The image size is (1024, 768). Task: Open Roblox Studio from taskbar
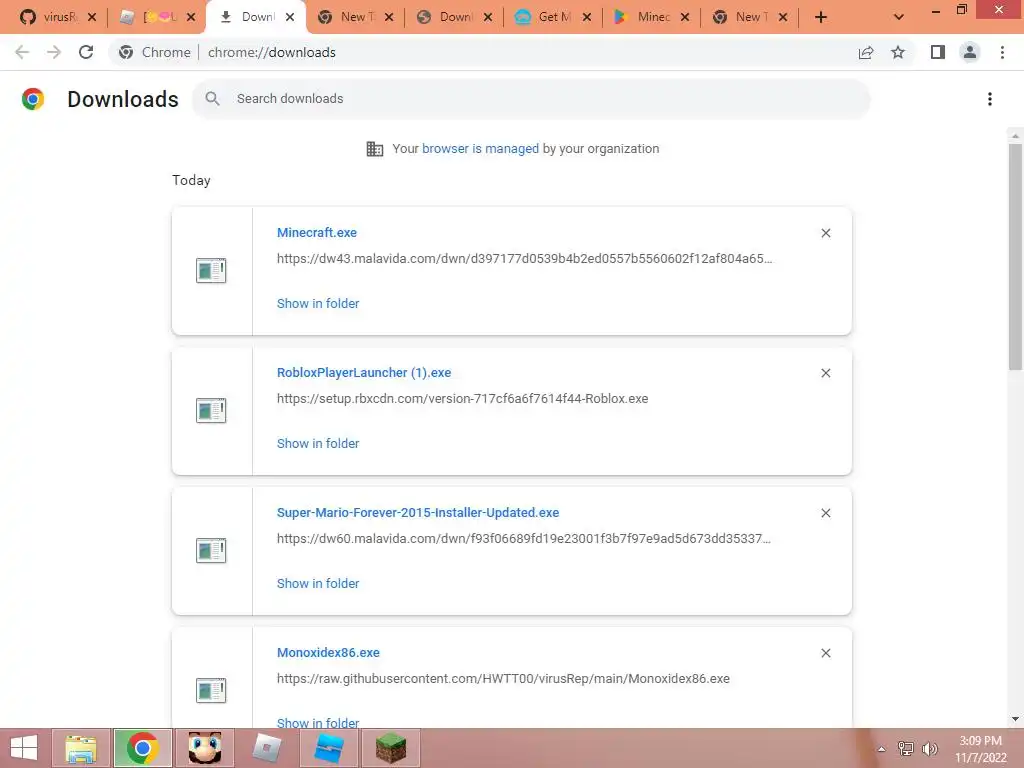tap(328, 748)
